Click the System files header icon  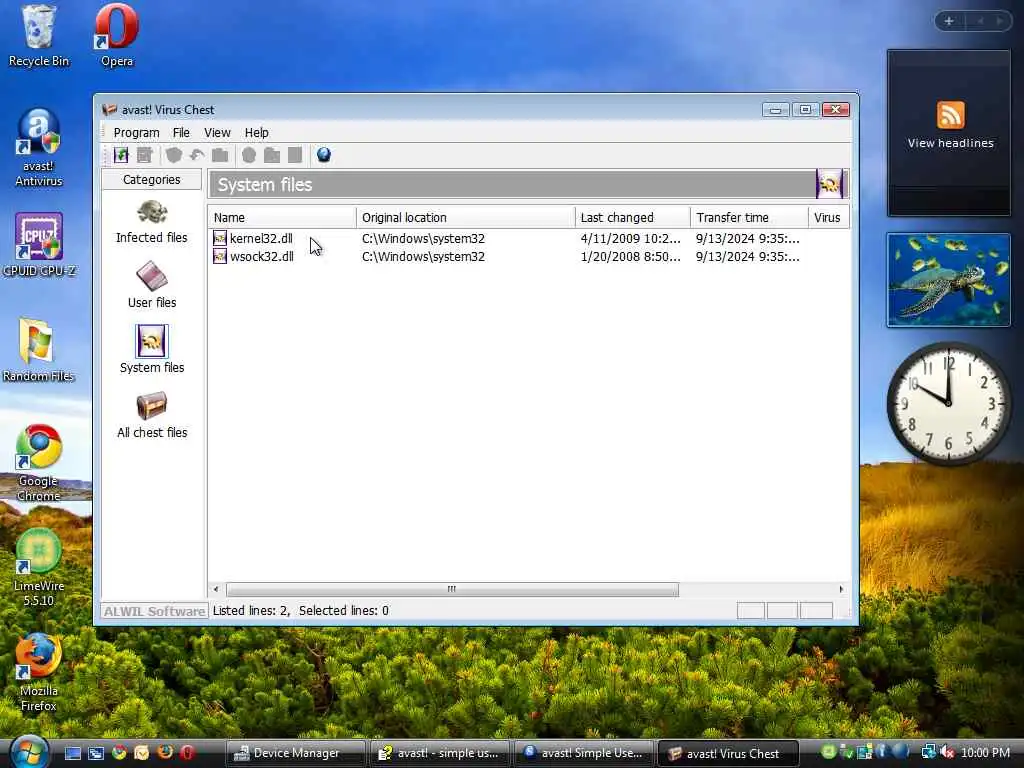click(830, 184)
